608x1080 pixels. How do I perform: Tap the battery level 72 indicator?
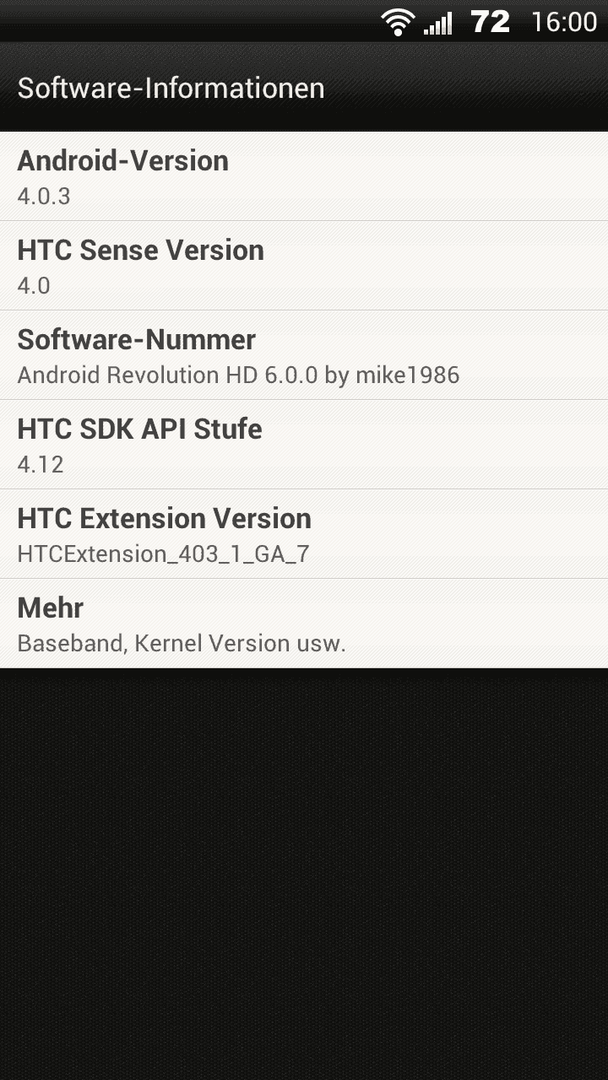point(490,22)
